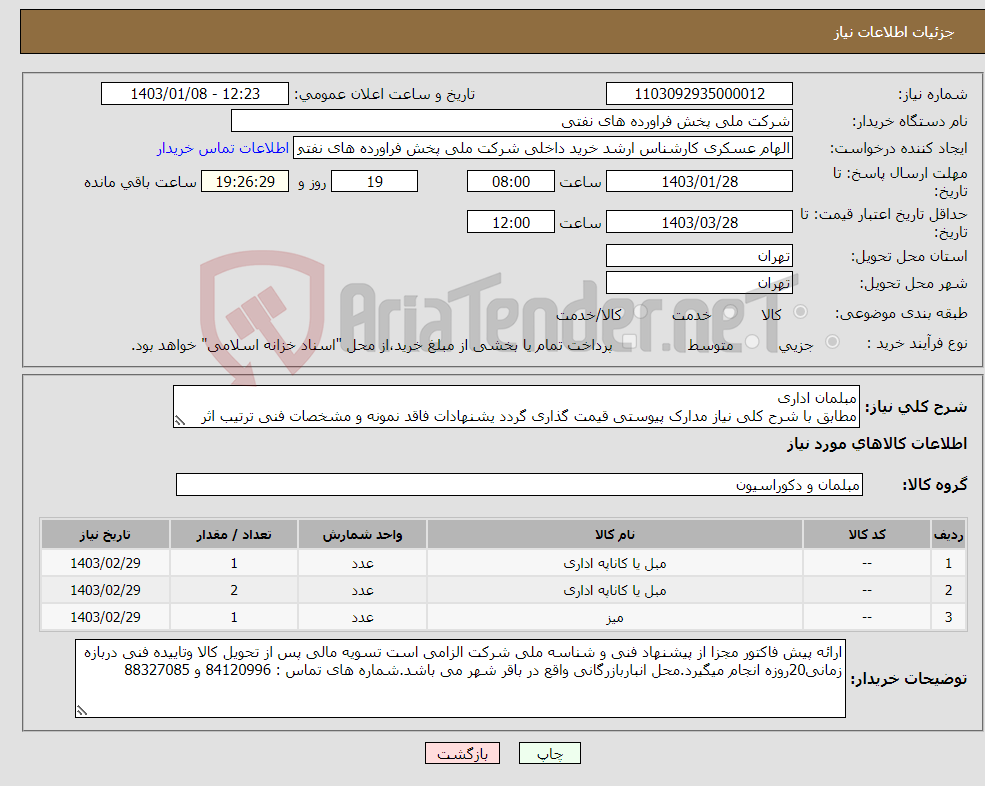Click the جزئیات اطلاعات نیاز header title

tap(894, 32)
